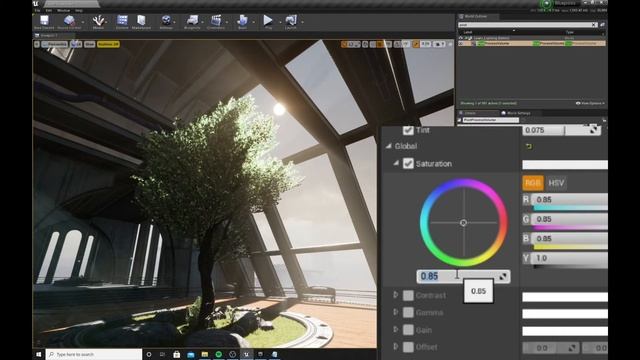Enable the Contrast checkbox
Image resolution: width=640 pixels, height=360 pixels.
click(408, 295)
